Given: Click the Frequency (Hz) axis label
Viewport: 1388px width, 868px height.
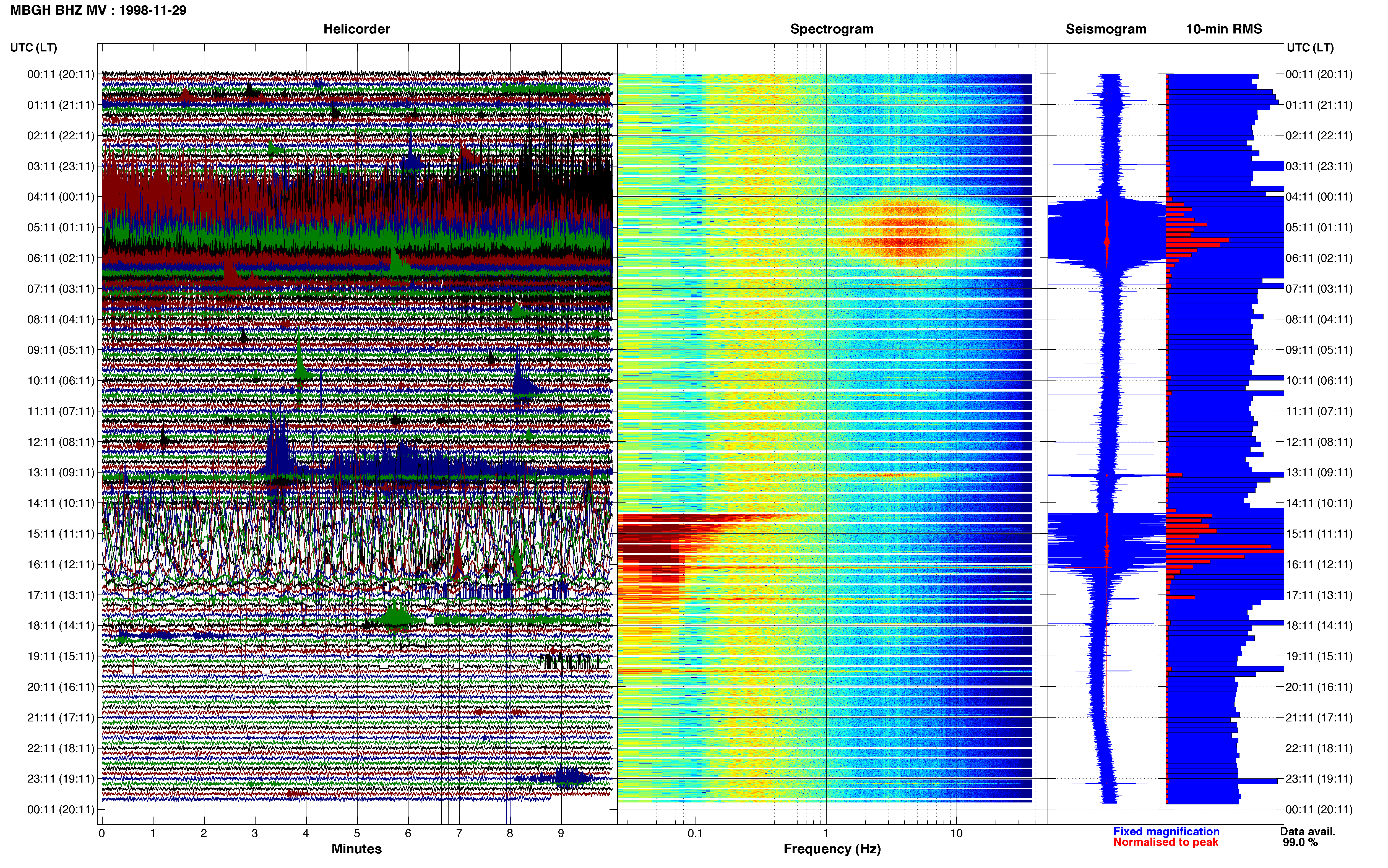Looking at the screenshot, I should pyautogui.click(x=832, y=848).
